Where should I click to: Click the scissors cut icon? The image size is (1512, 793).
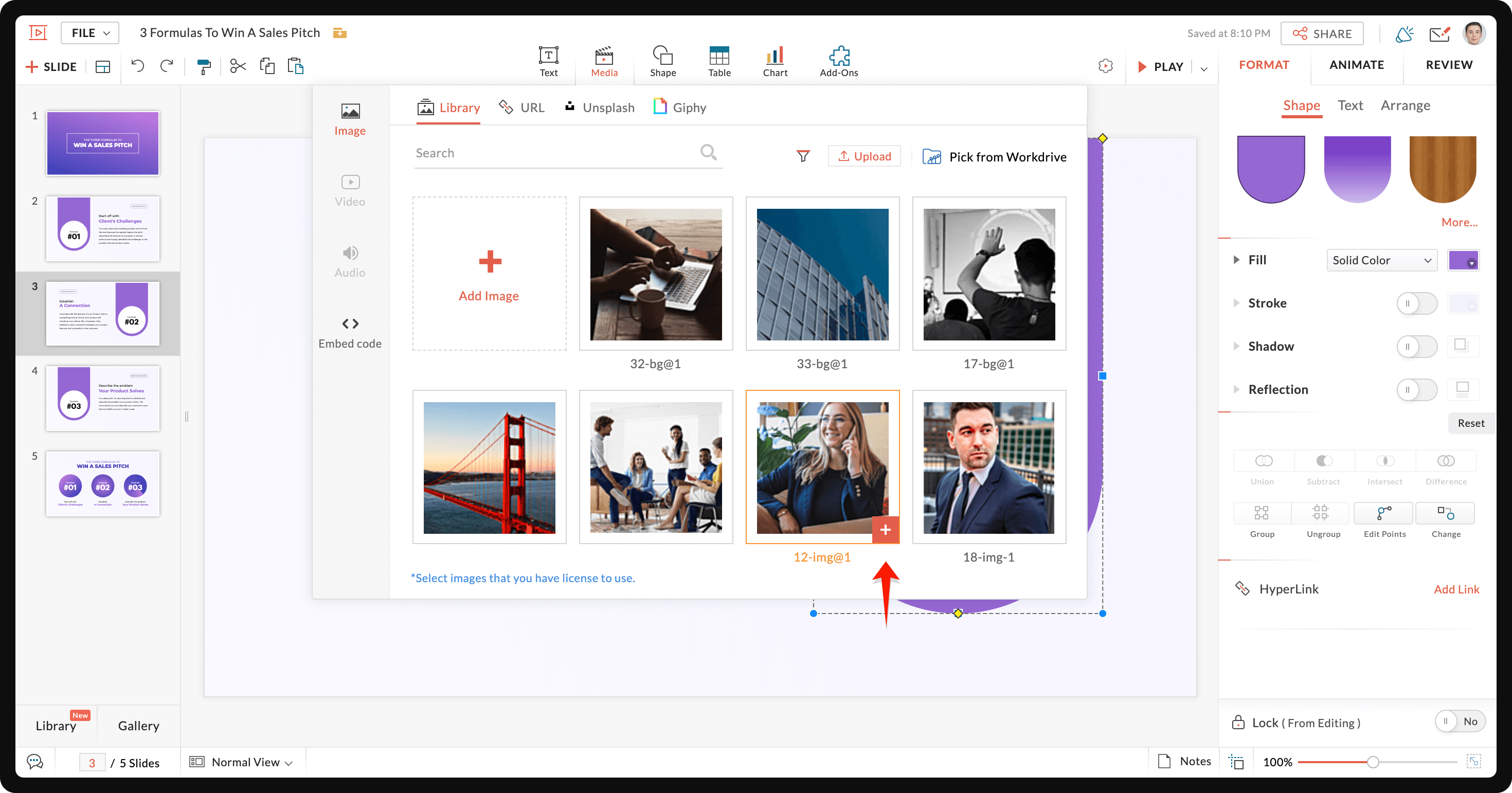coord(238,66)
